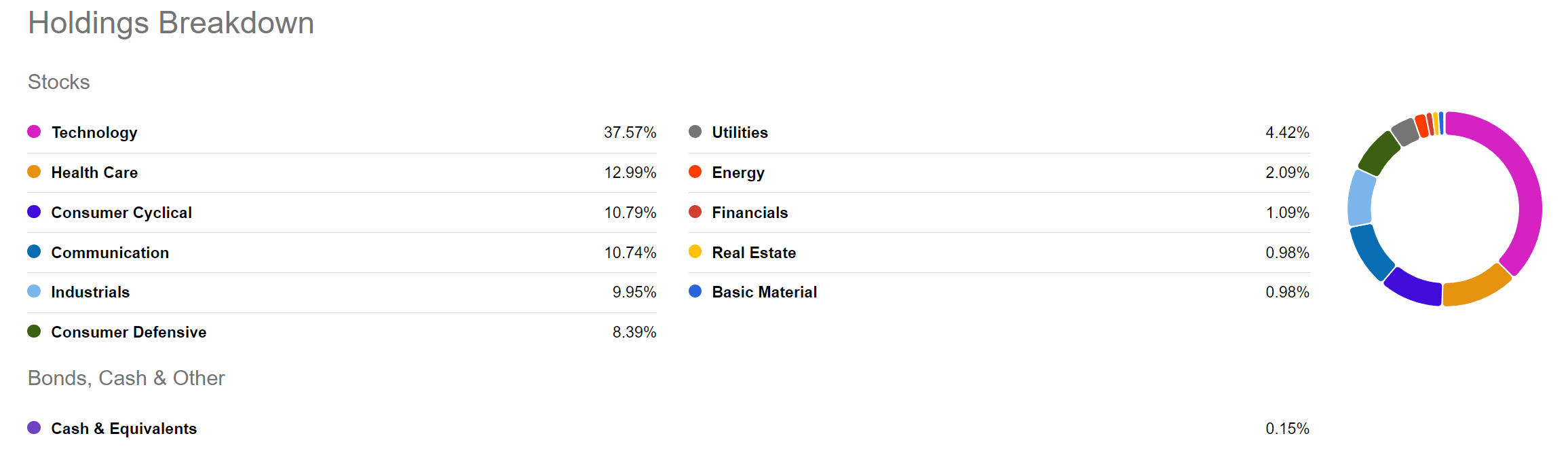Click the red-orange Energy legend dot

[x=695, y=172]
